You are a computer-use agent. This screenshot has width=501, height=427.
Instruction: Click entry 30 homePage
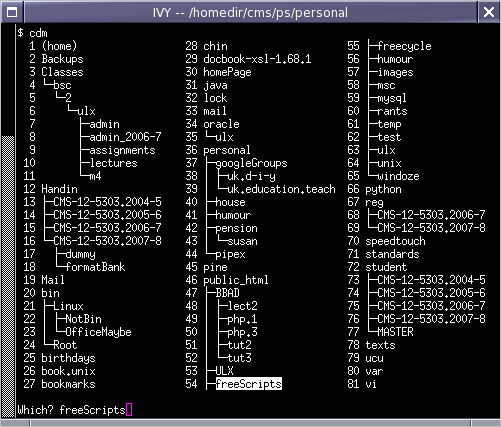pos(227,72)
